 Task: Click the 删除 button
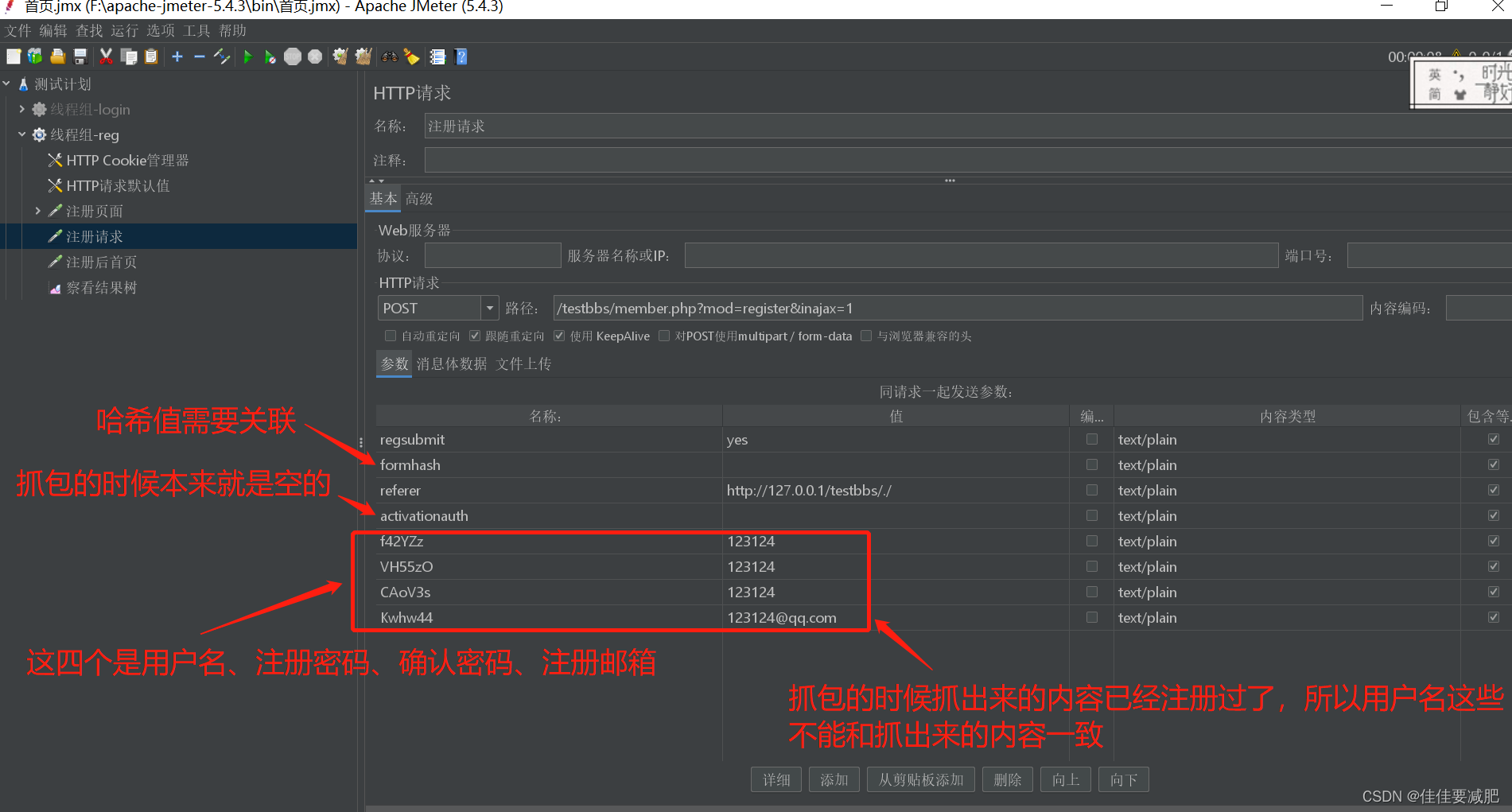tap(1007, 779)
